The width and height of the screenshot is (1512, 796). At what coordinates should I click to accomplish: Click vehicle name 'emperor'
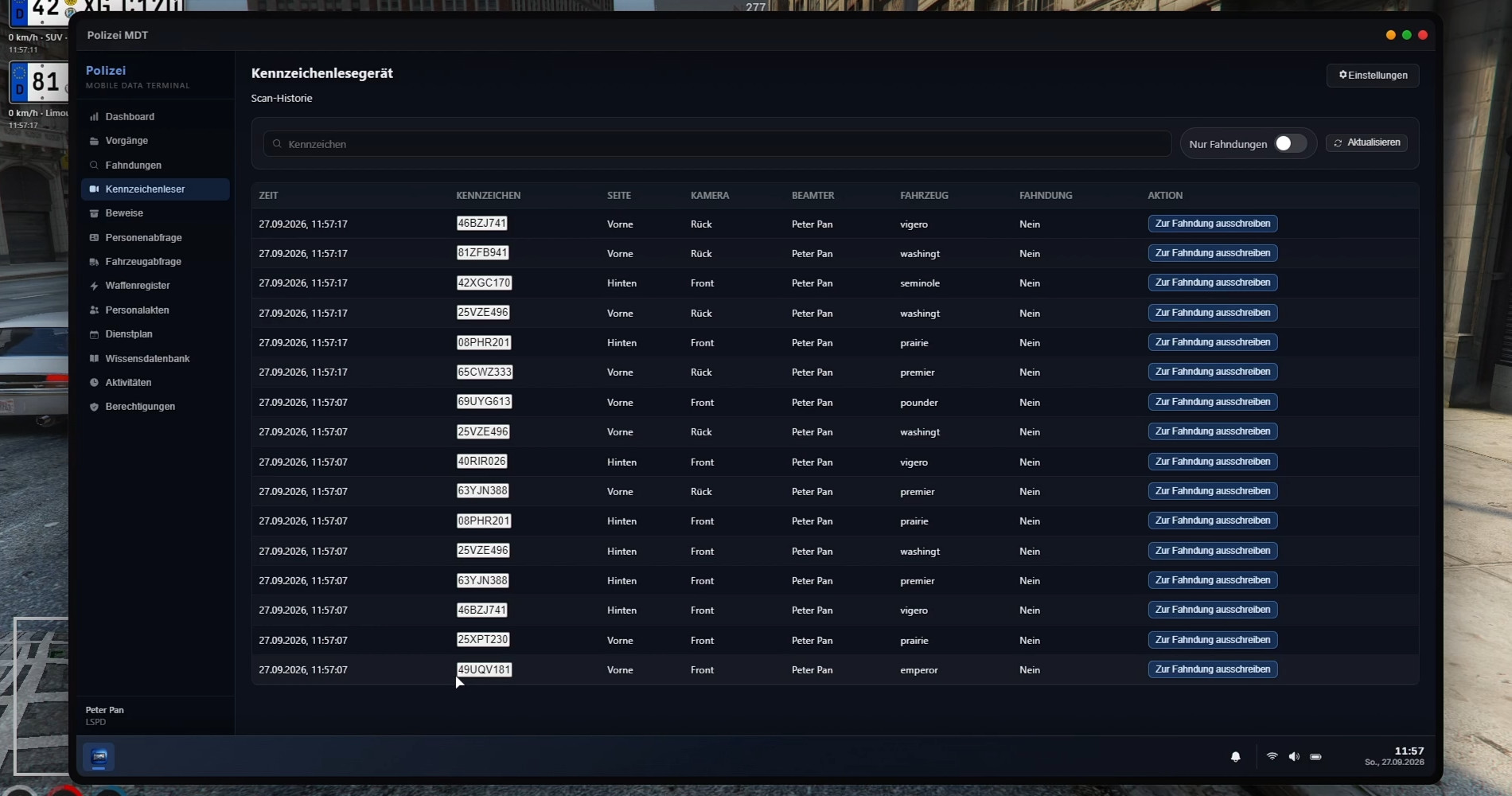click(919, 670)
